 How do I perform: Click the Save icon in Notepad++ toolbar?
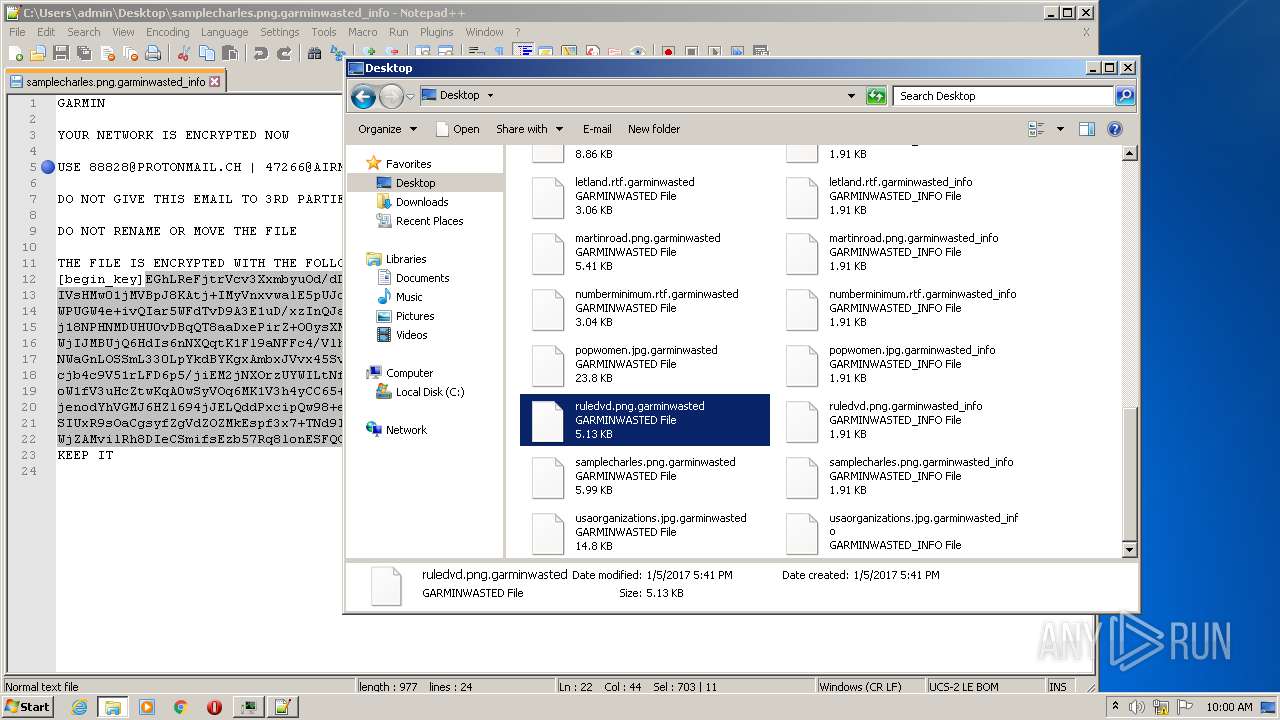click(61, 53)
